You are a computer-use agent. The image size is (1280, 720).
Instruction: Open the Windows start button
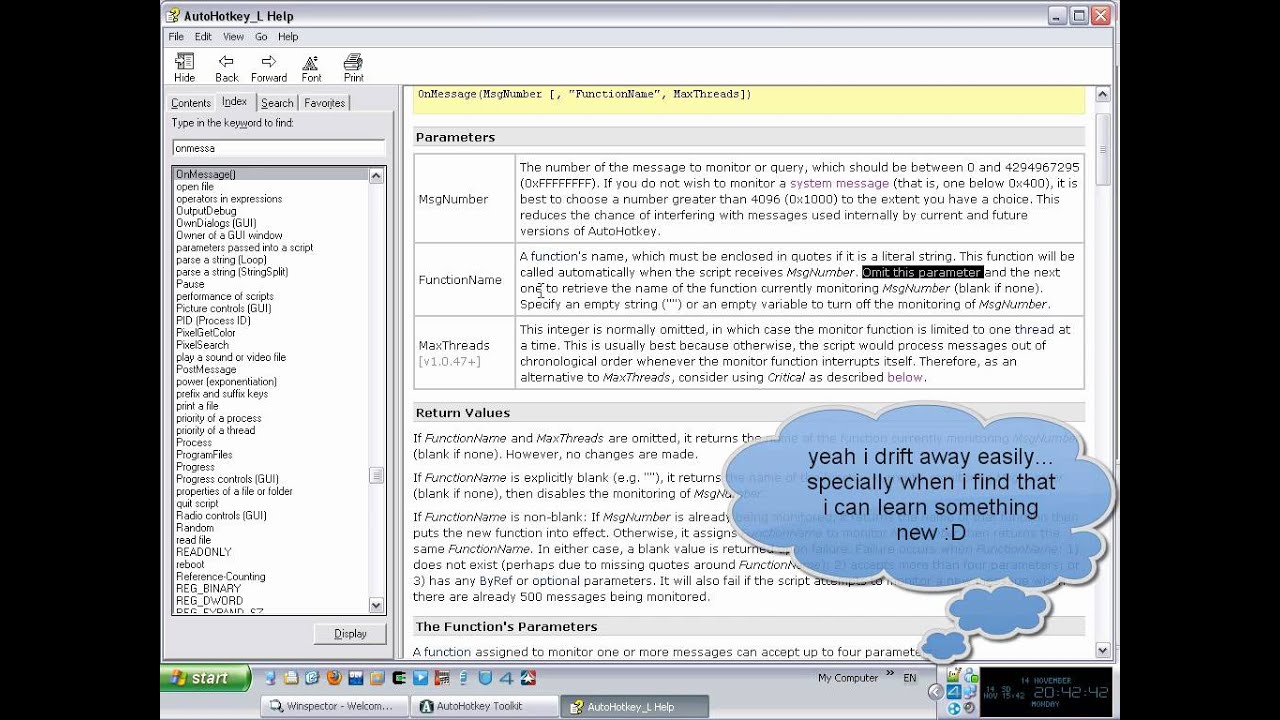pos(205,678)
